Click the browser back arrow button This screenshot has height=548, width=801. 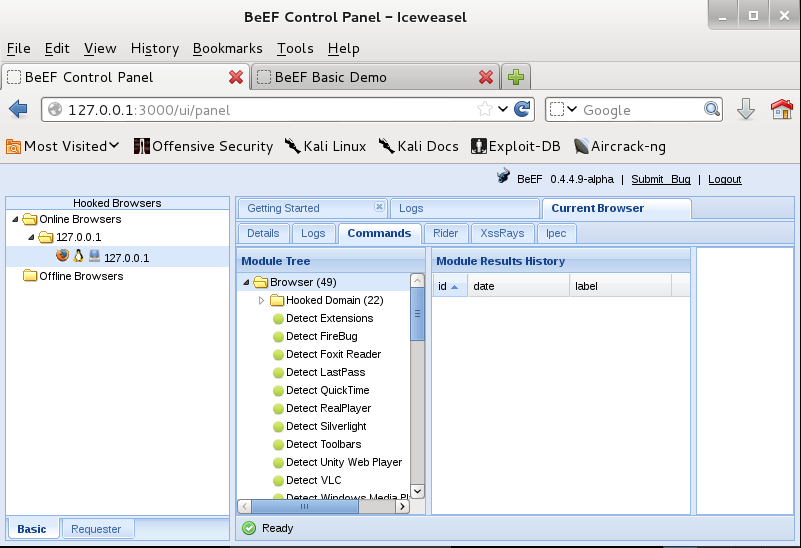pos(18,109)
